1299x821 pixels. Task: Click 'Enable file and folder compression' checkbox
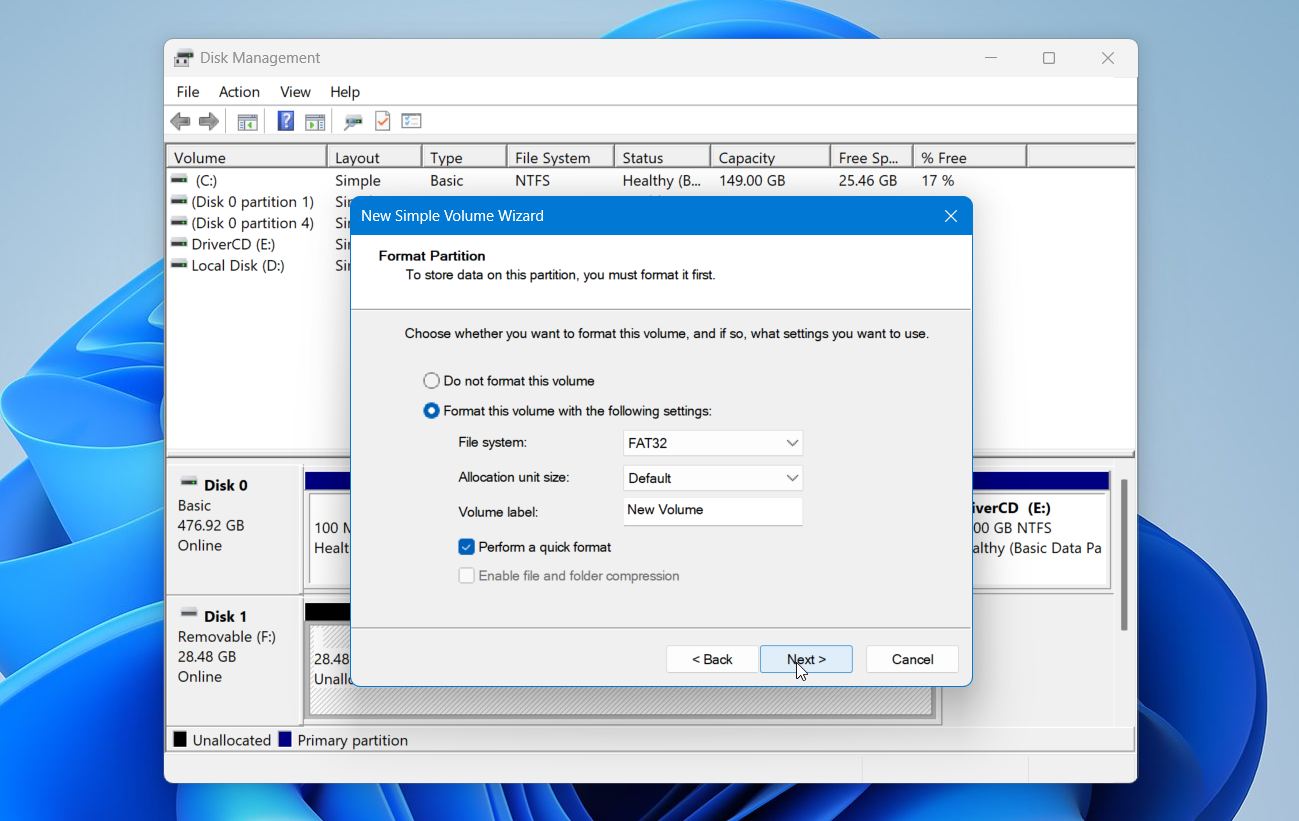tap(466, 576)
